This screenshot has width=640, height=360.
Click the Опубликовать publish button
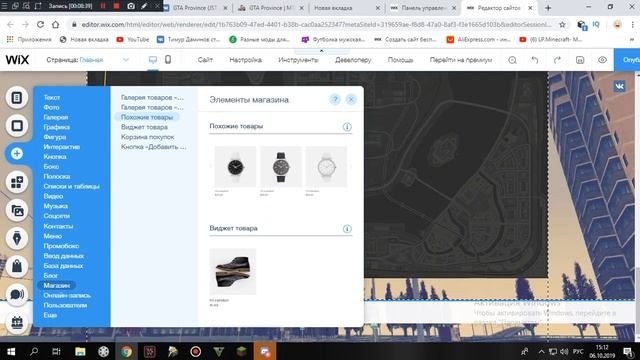pyautogui.click(x=627, y=60)
